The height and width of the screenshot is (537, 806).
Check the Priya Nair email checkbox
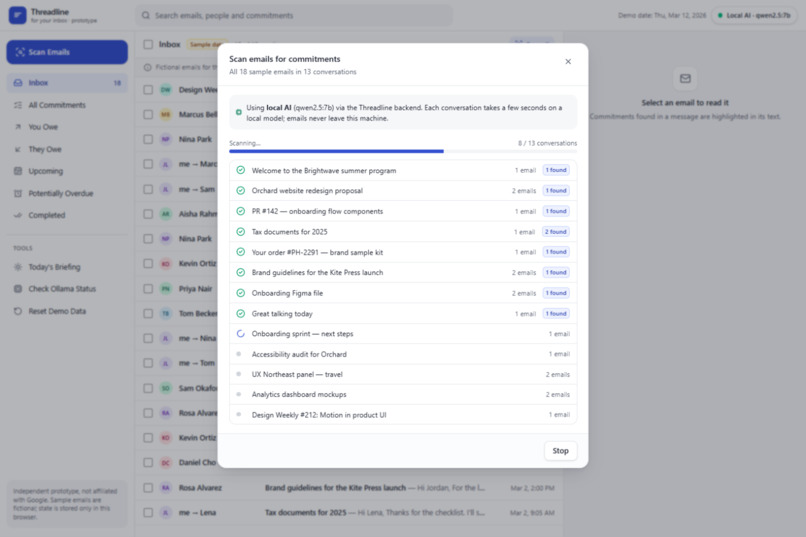148,289
